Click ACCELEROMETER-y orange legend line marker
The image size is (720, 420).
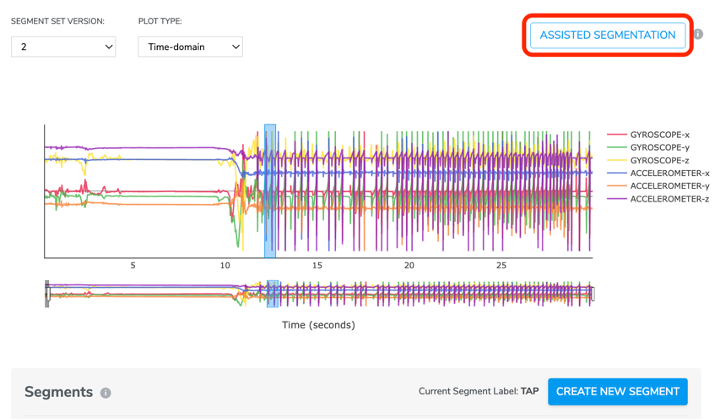[x=618, y=186]
